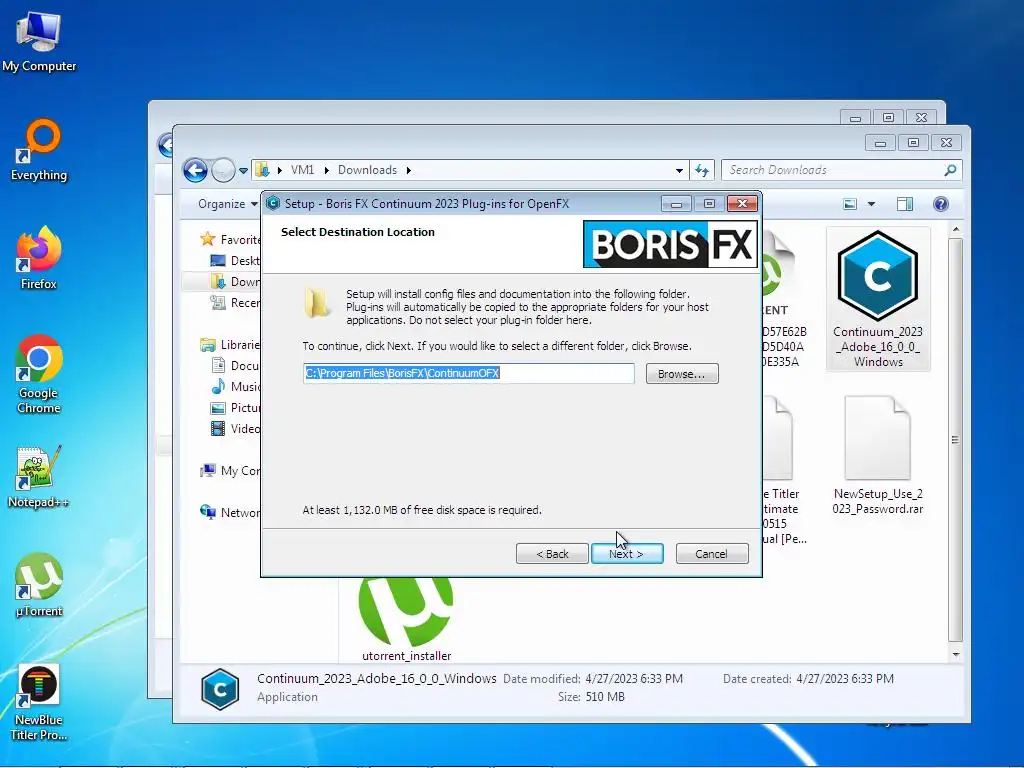This screenshot has width=1024, height=768.
Task: Click Downloads in the address breadcrumb
Action: coord(367,170)
